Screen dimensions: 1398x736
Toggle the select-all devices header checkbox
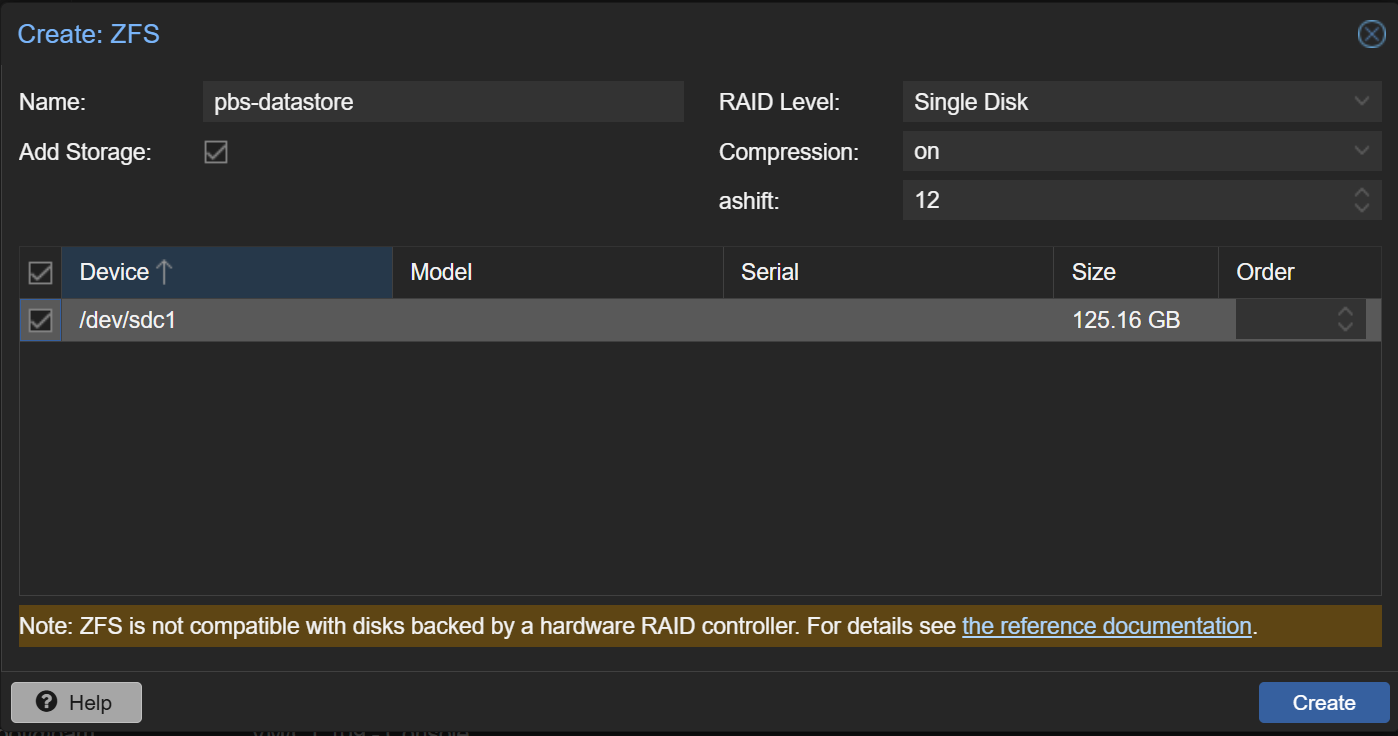click(x=40, y=272)
